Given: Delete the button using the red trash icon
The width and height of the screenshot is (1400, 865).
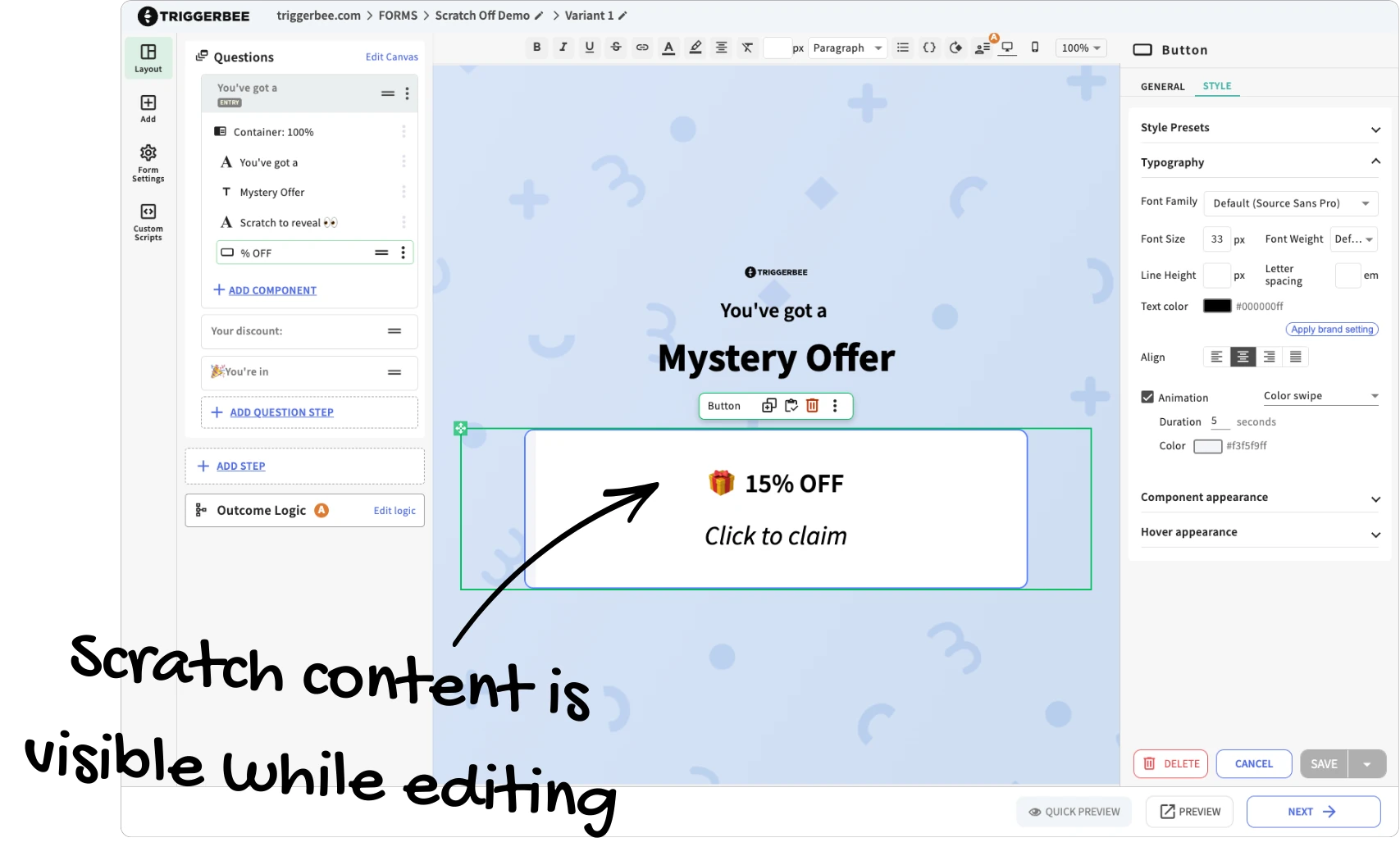Looking at the screenshot, I should [x=812, y=406].
